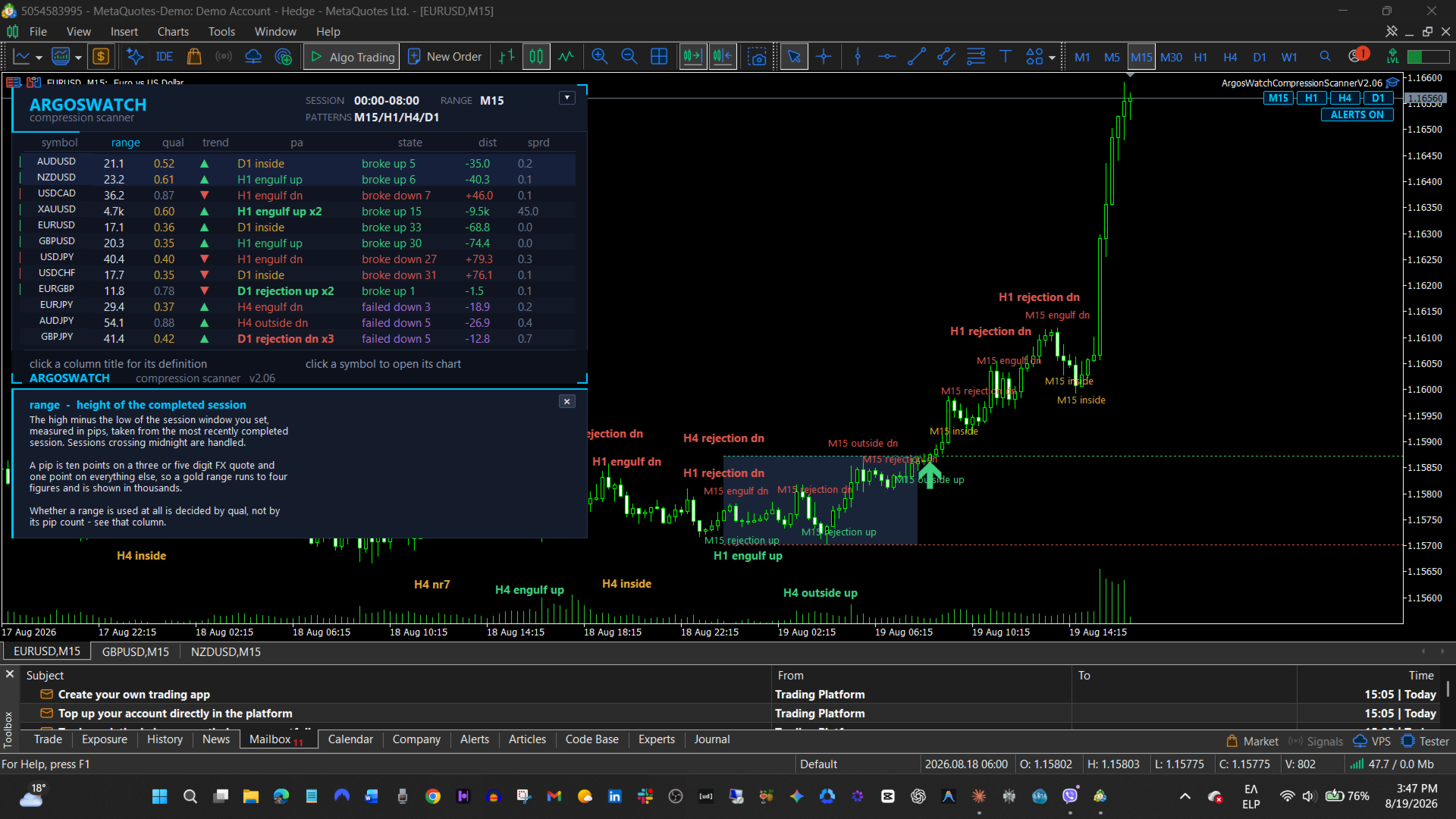Open the taskbar volume control
1456x819 pixels.
click(x=1309, y=796)
